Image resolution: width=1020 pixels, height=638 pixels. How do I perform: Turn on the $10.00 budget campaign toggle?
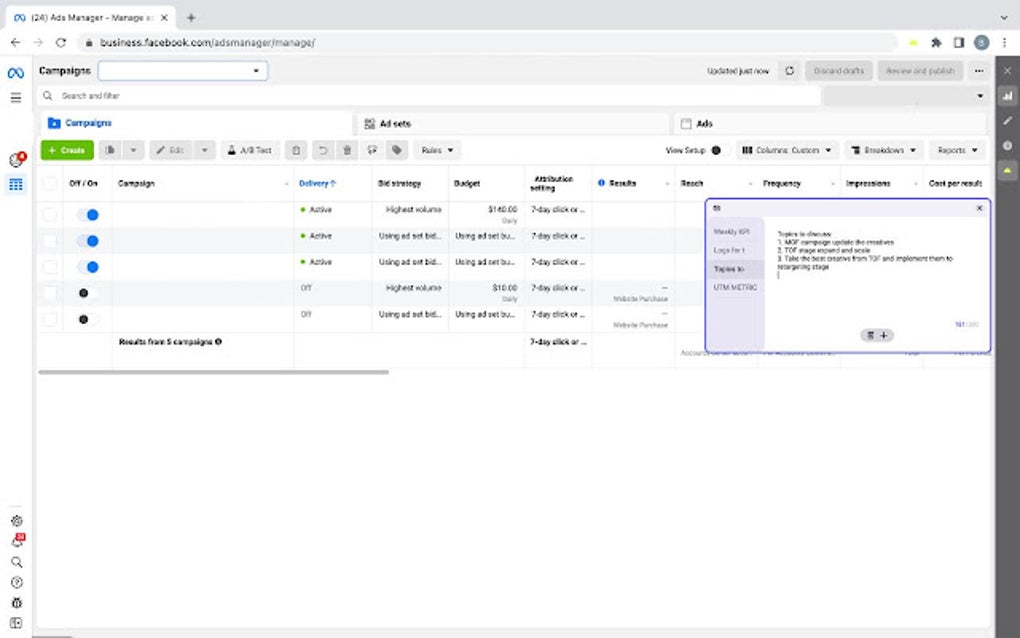click(x=88, y=293)
